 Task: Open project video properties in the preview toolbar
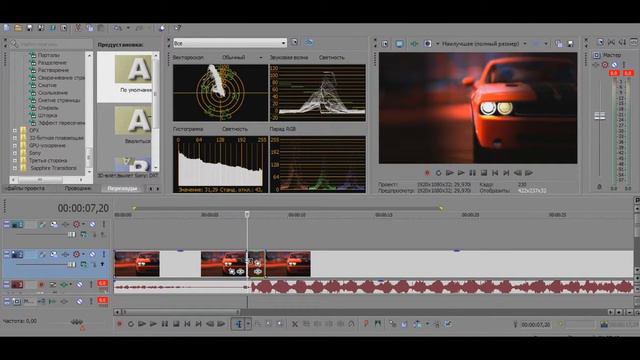(384, 44)
